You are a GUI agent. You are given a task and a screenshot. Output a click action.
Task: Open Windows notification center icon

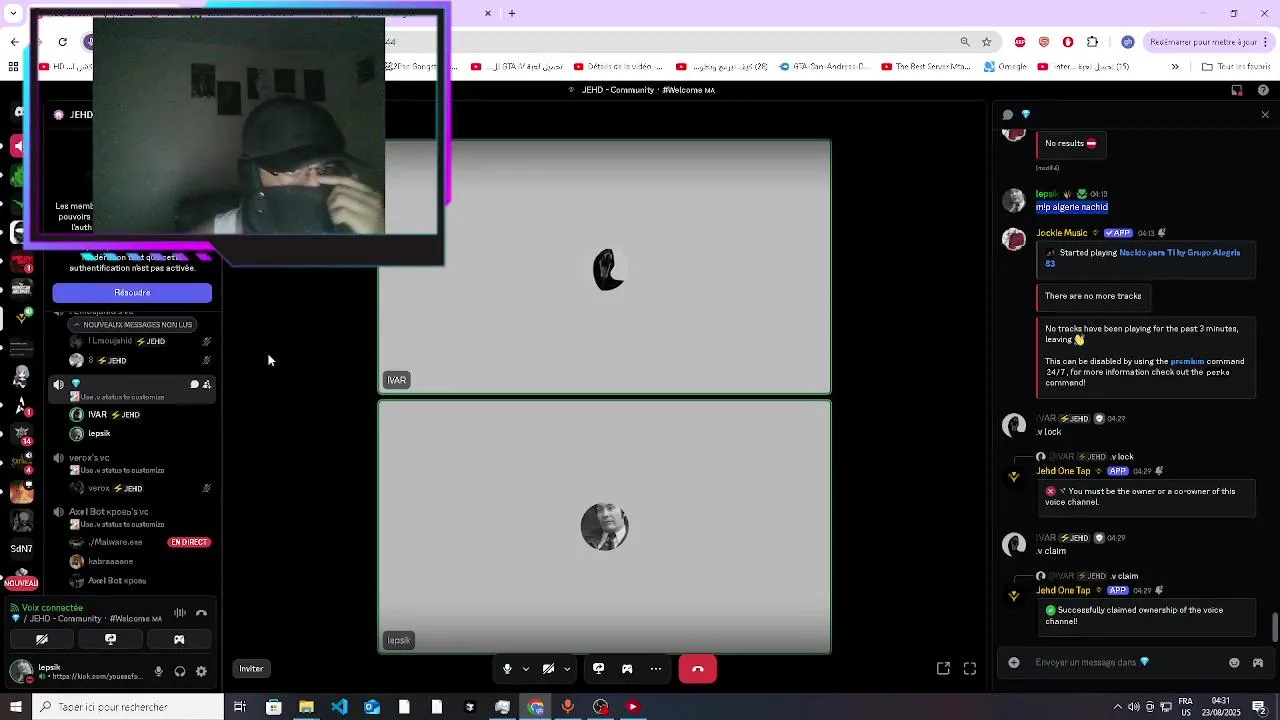point(1259,707)
